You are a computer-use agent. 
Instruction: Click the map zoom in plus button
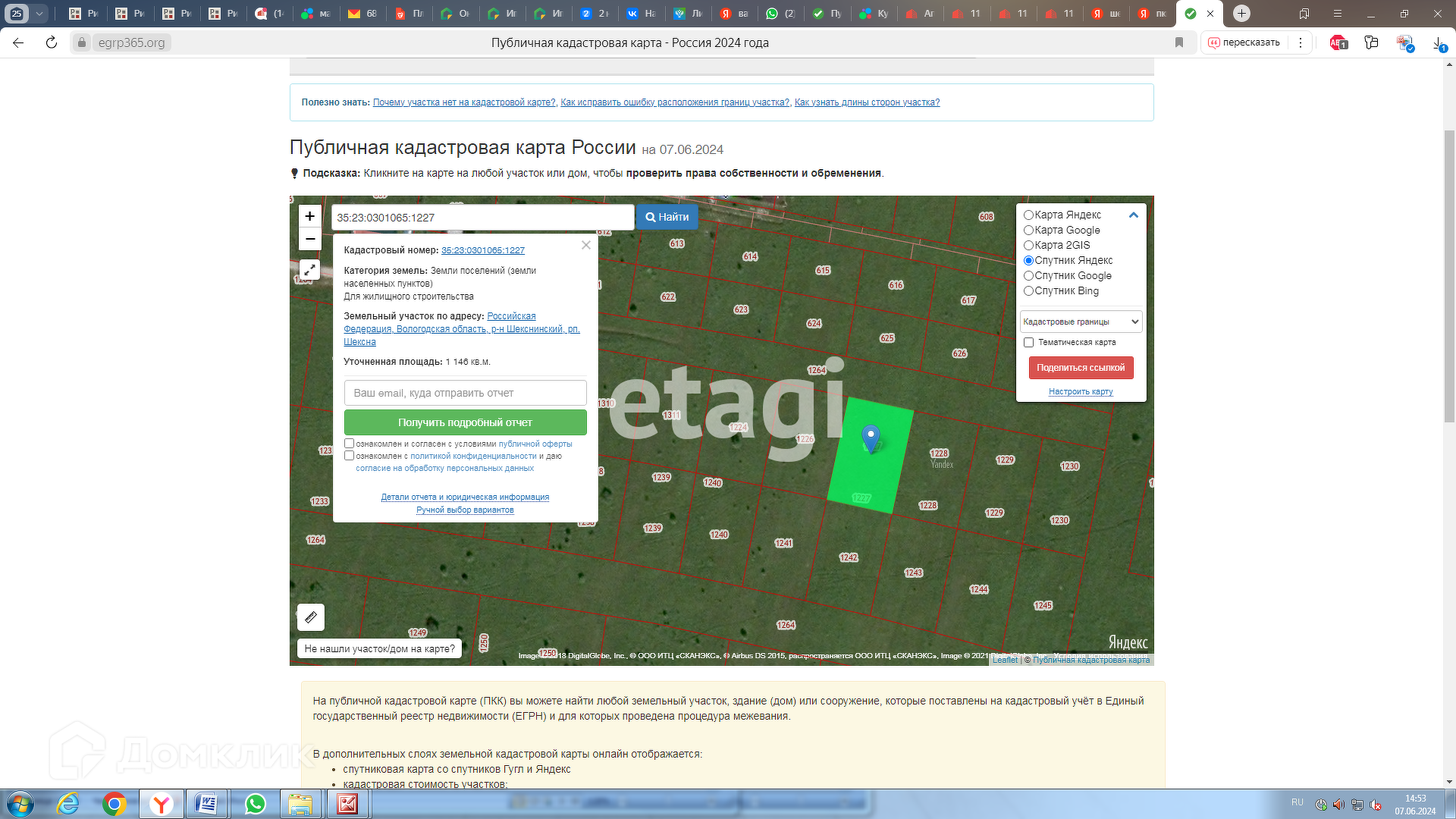coord(309,216)
